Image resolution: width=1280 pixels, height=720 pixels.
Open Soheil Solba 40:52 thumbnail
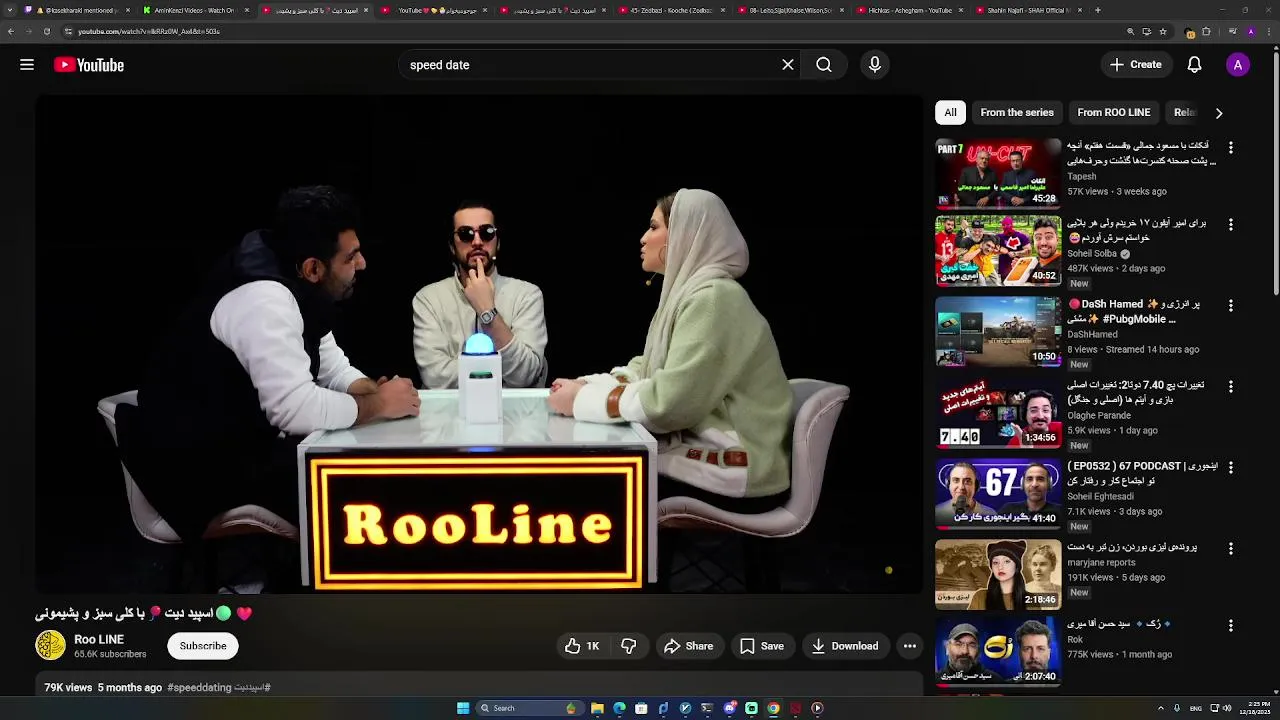pos(998,251)
